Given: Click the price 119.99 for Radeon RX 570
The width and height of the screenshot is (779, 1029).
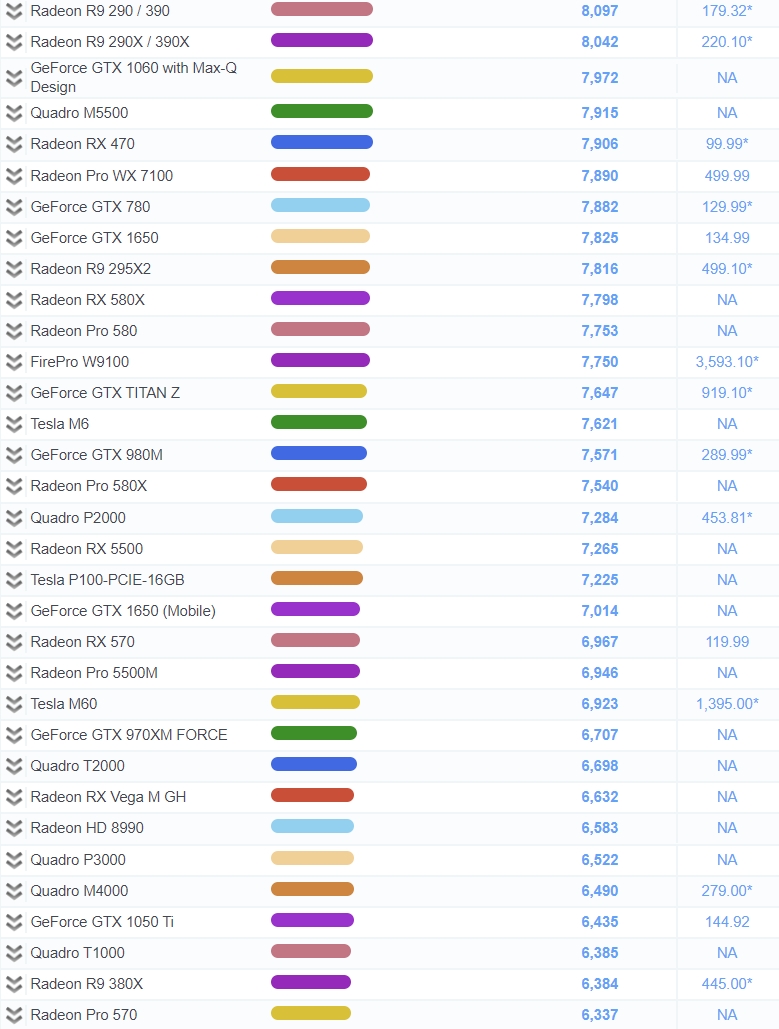Looking at the screenshot, I should click(727, 642).
